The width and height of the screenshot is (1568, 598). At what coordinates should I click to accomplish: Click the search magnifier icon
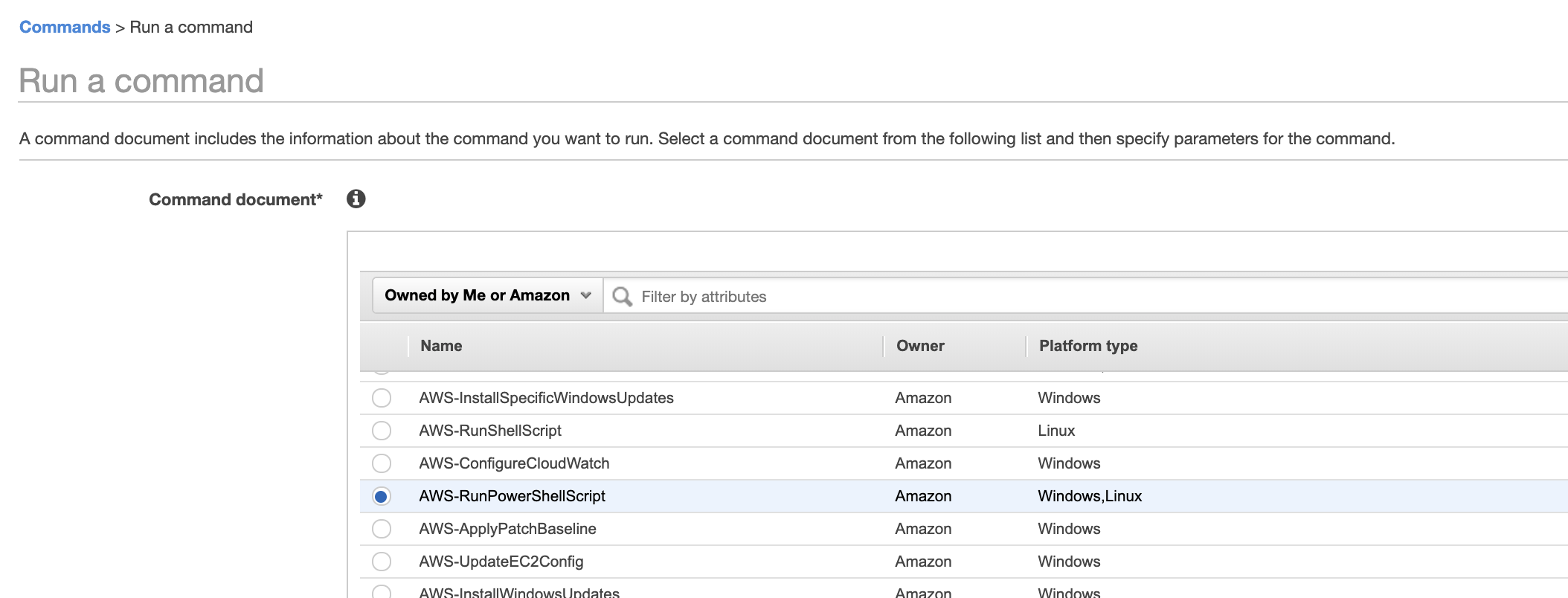(622, 297)
